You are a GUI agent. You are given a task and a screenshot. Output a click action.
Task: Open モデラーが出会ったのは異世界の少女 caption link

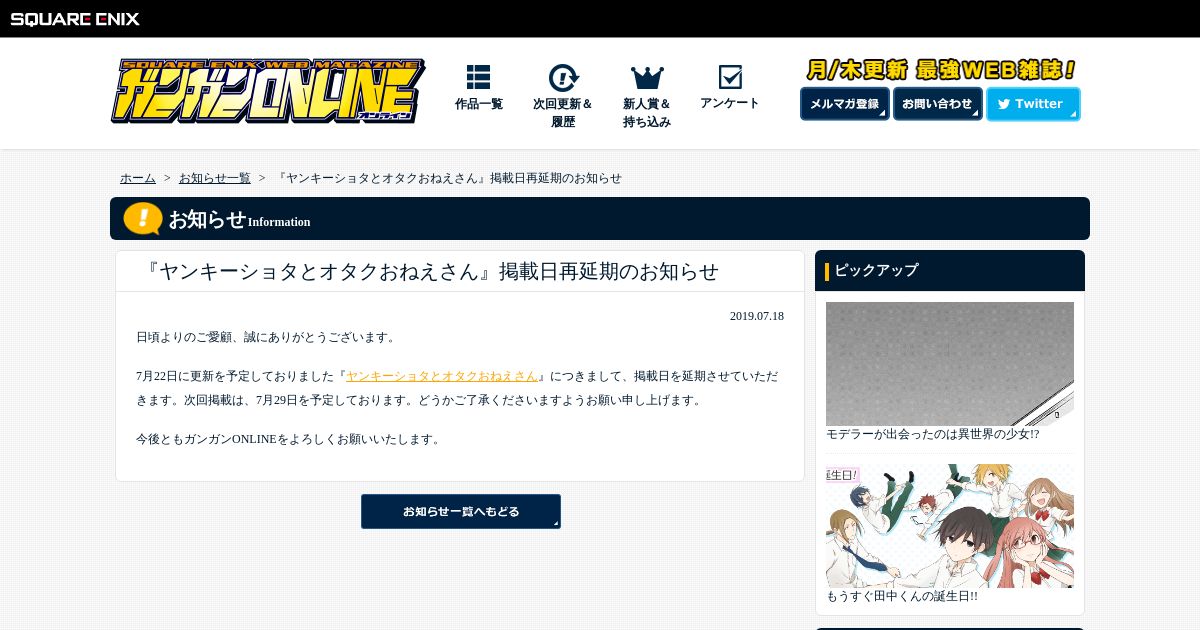(932, 434)
